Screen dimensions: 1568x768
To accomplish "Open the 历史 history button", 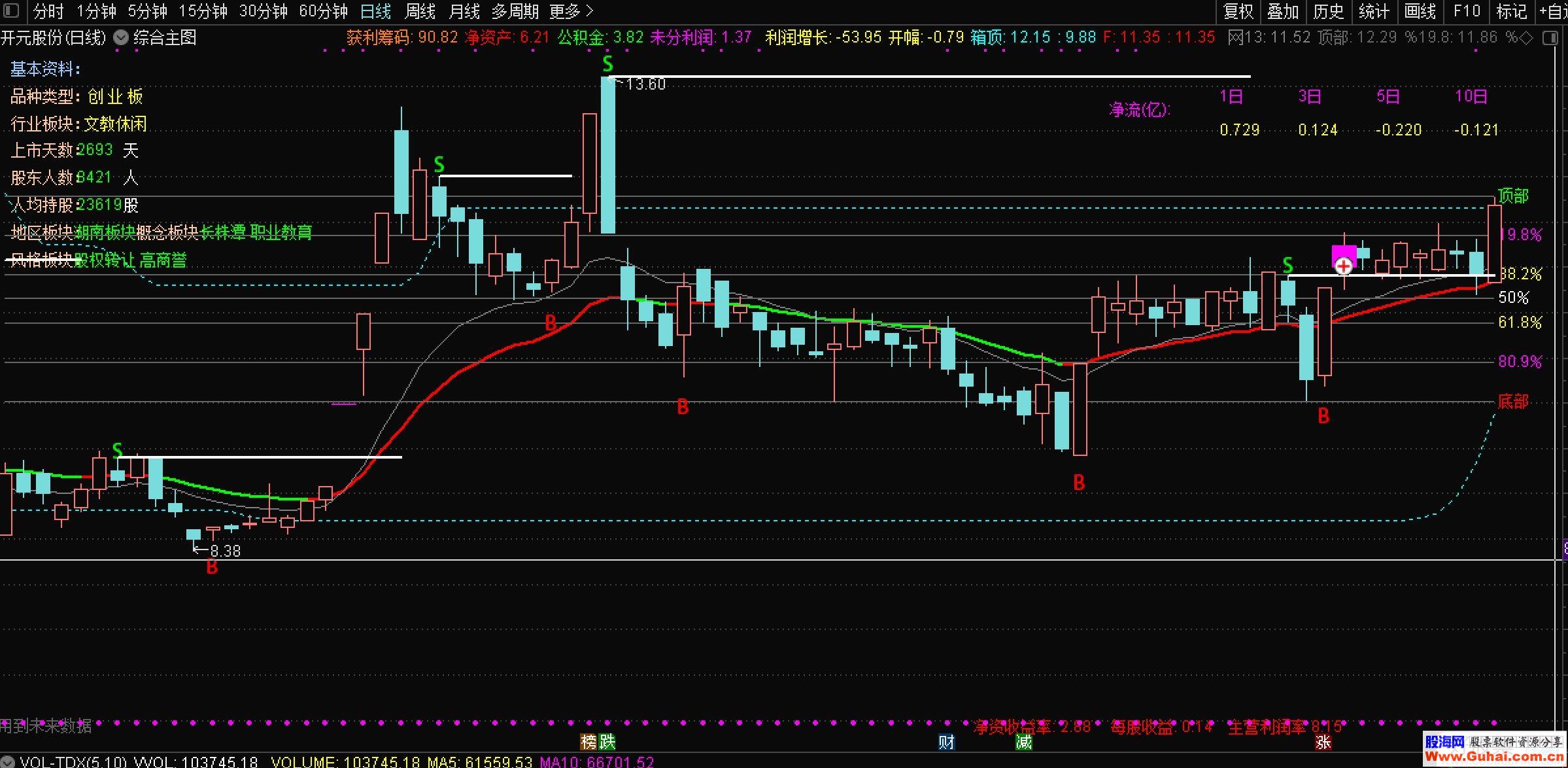I will point(1328,11).
